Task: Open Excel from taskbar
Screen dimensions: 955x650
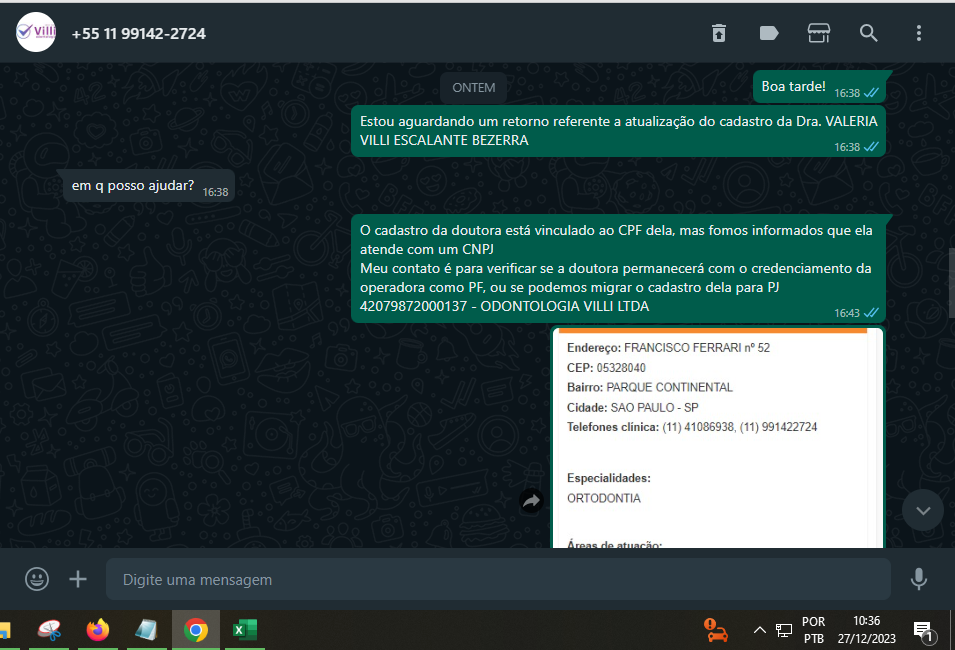Action: [245, 630]
